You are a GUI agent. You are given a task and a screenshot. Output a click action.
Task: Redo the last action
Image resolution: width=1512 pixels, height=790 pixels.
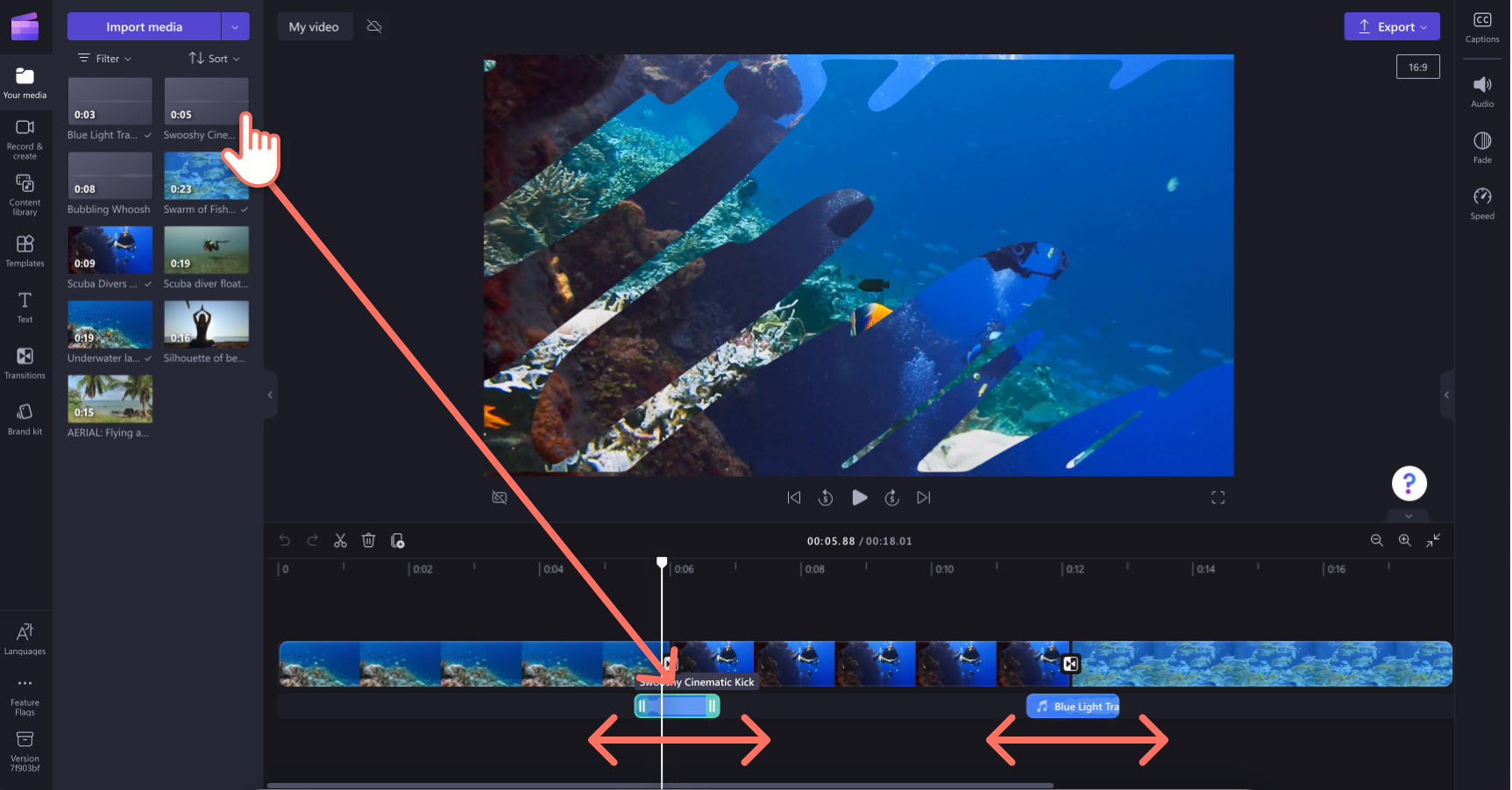312,540
